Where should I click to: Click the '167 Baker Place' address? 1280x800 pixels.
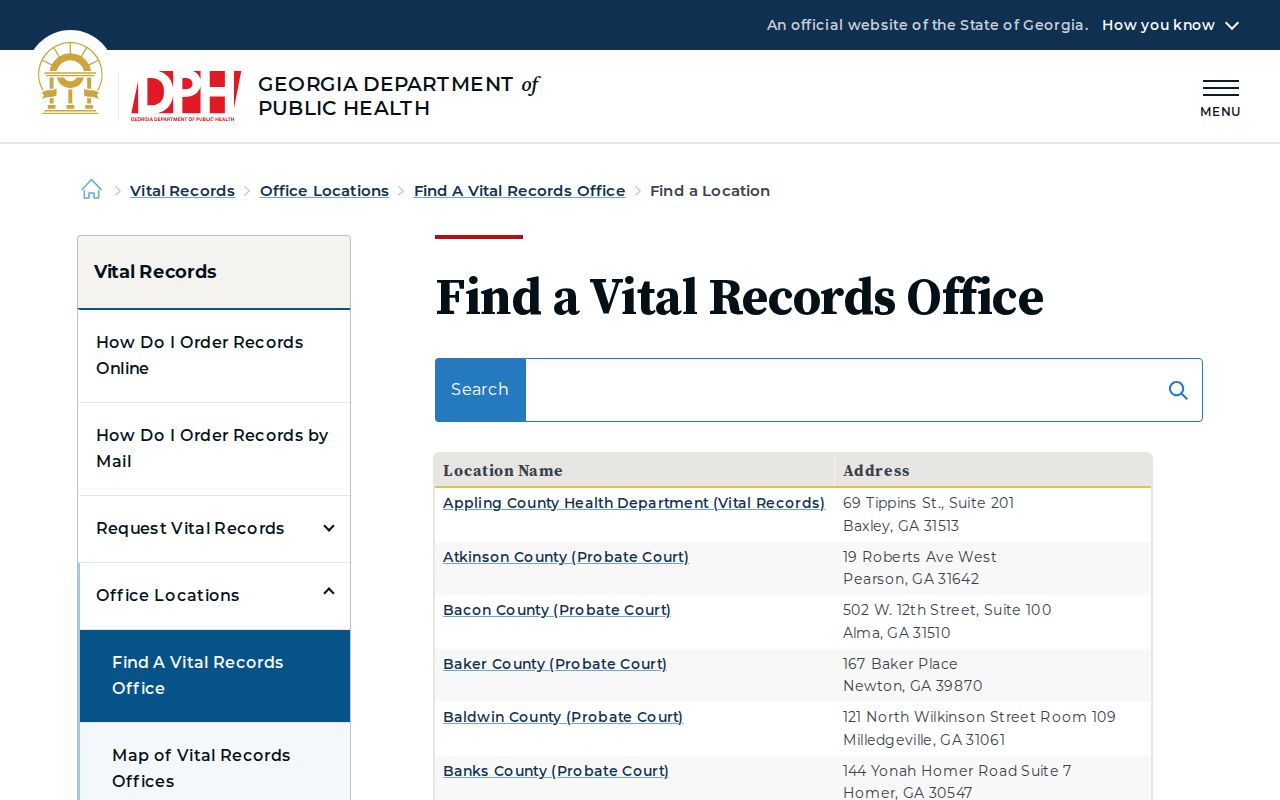point(900,664)
